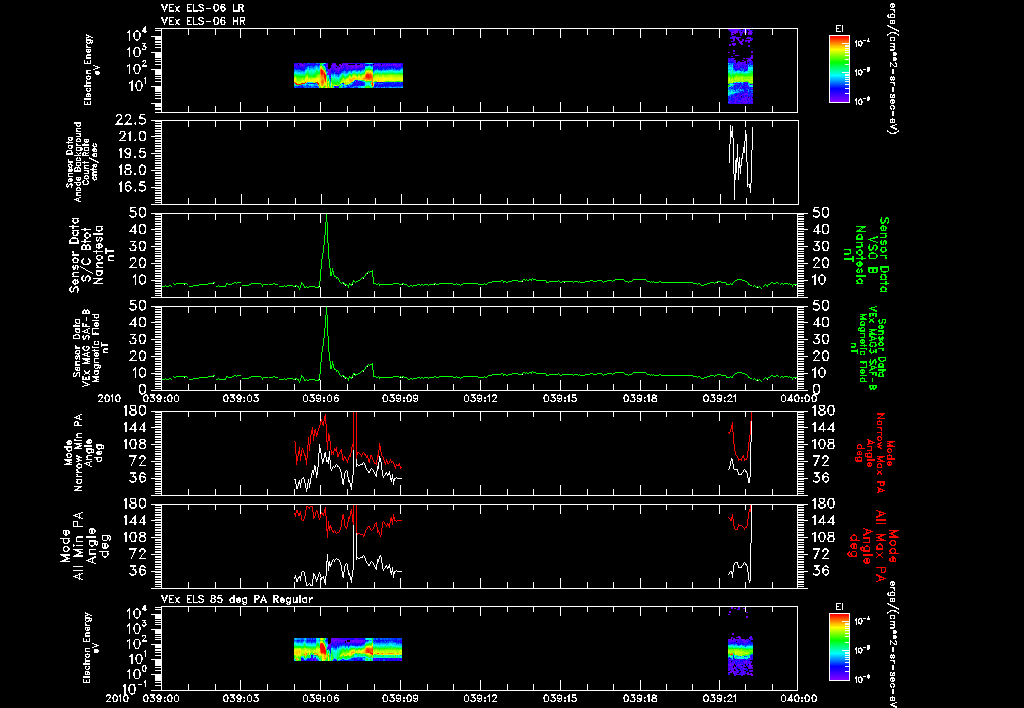This screenshot has width=1024, height=708.
Task: Click the '16.5' count rate tick label
Action: 131,187
